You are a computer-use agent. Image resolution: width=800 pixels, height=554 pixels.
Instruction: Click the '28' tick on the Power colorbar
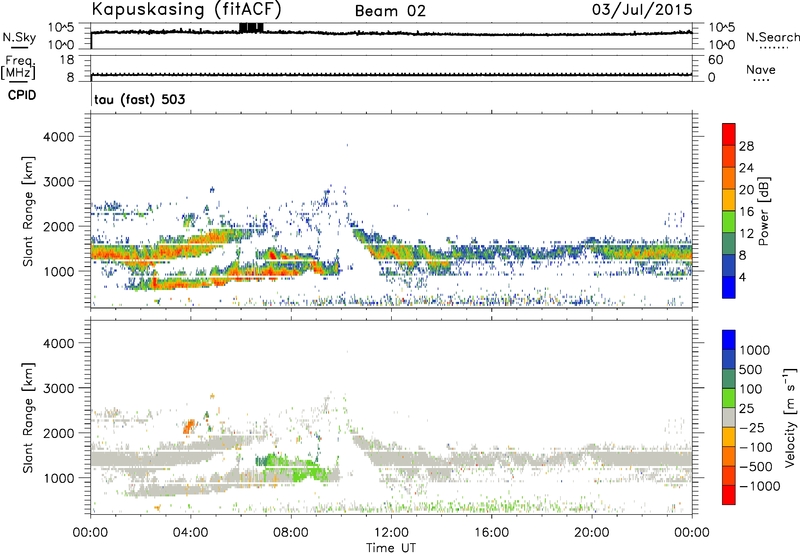746,146
